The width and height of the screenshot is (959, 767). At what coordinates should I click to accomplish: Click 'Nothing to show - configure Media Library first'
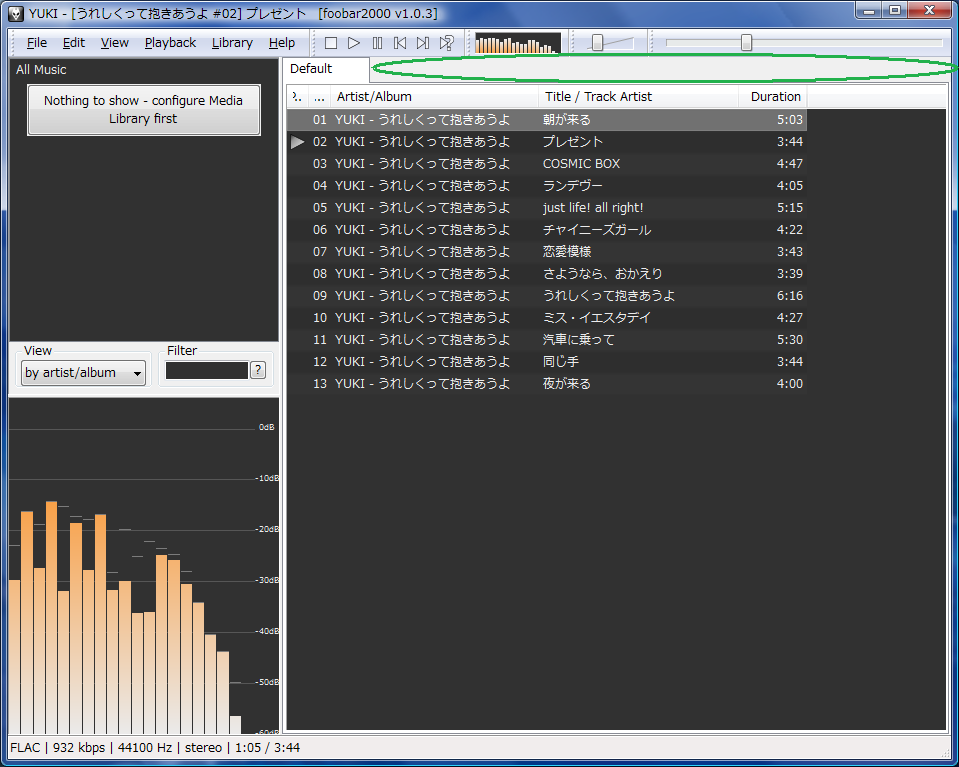tap(144, 109)
